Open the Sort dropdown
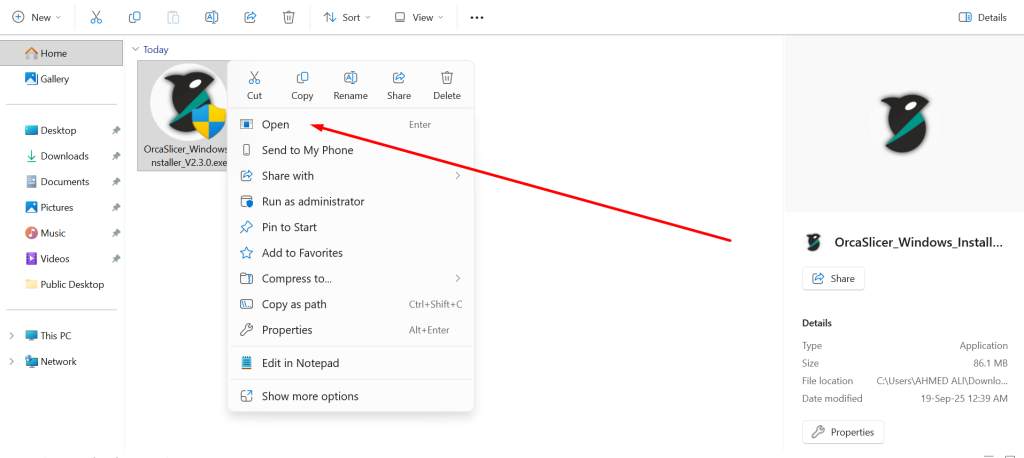 [x=347, y=17]
